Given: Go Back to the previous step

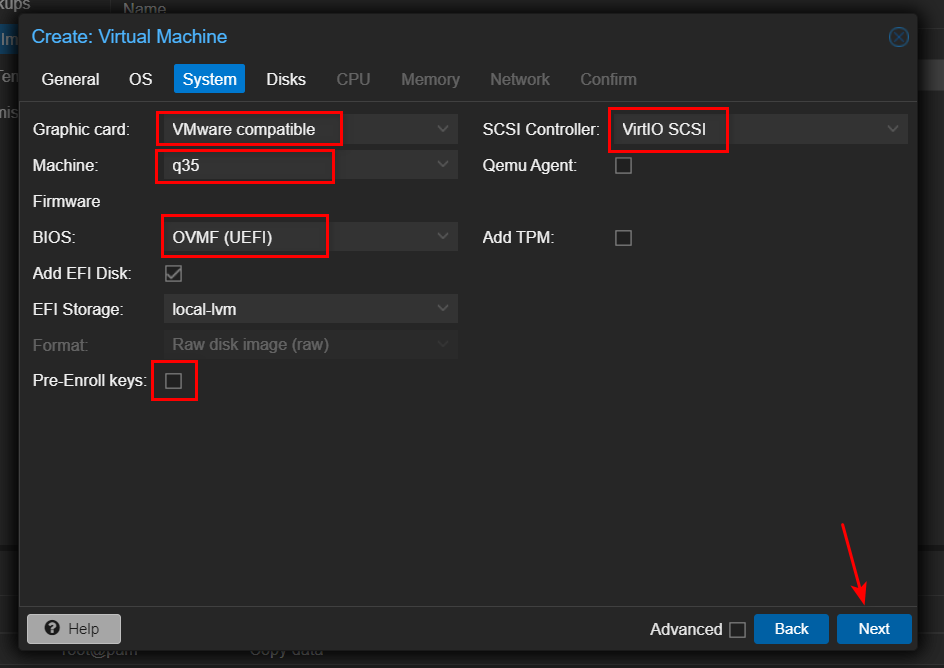Looking at the screenshot, I should pos(791,629).
